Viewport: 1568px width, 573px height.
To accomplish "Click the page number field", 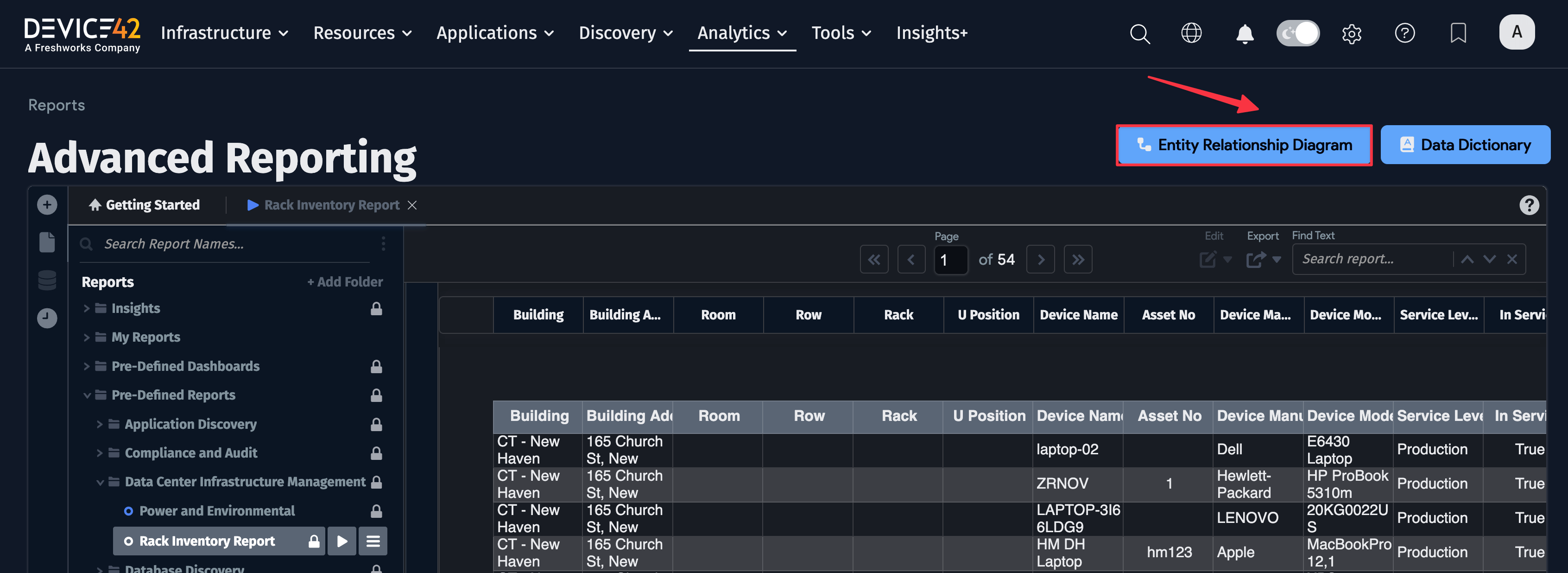I will [951, 260].
